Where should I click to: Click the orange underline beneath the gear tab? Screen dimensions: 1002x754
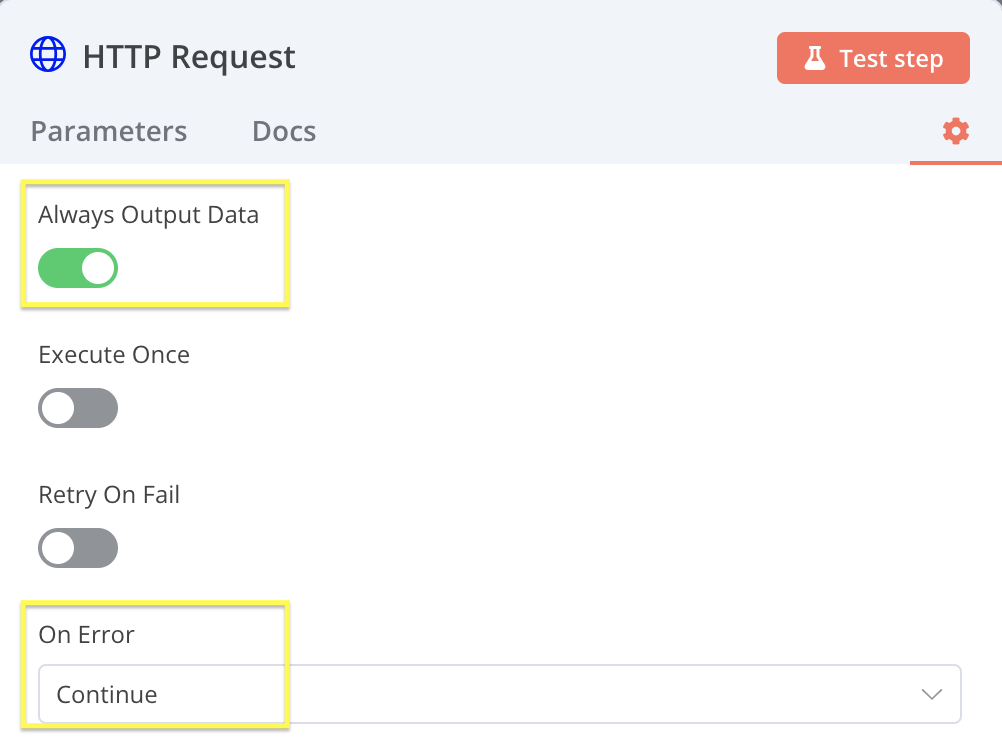956,163
